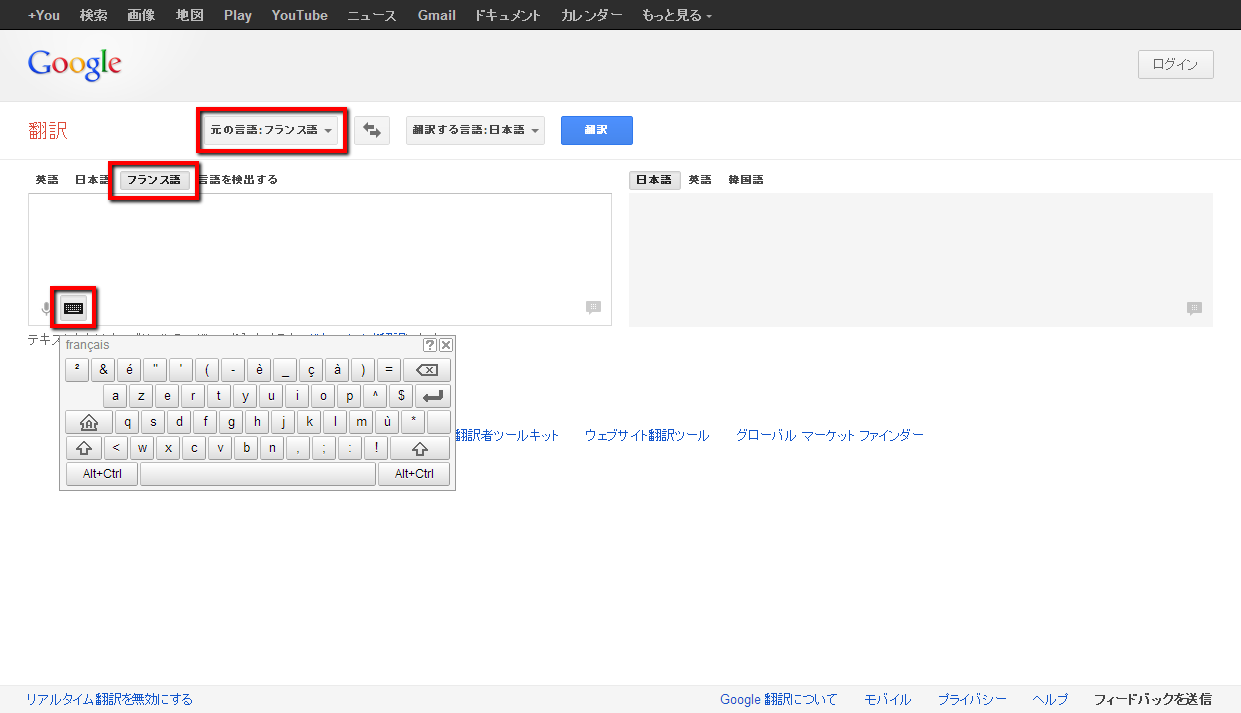Open +You in the top bar
This screenshot has height=713, width=1241.
coord(44,15)
